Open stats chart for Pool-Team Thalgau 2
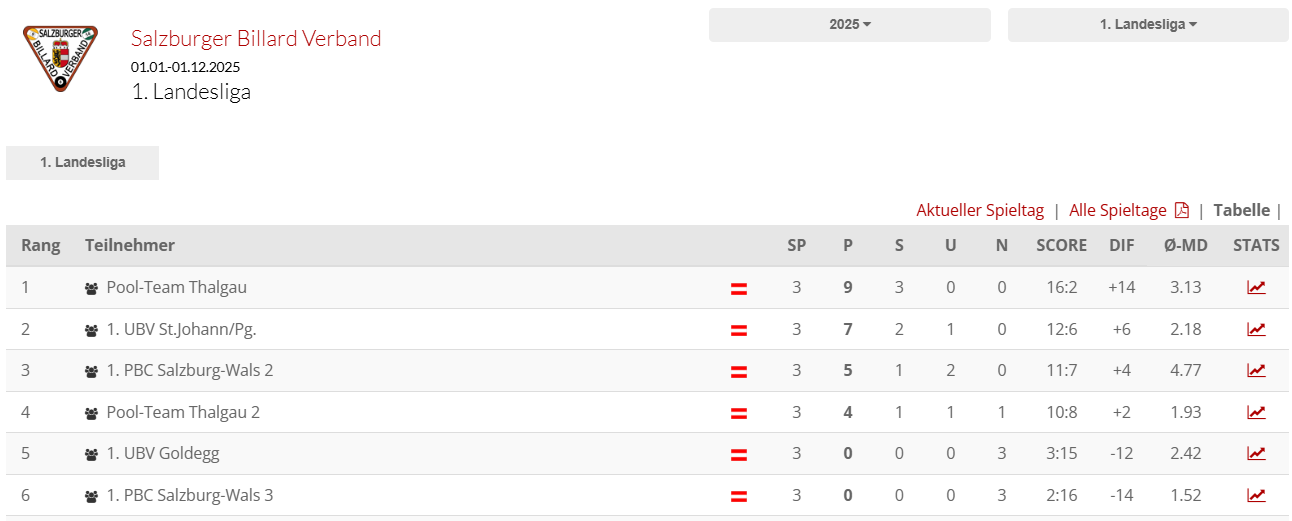This screenshot has width=1292, height=521. coord(1256,412)
